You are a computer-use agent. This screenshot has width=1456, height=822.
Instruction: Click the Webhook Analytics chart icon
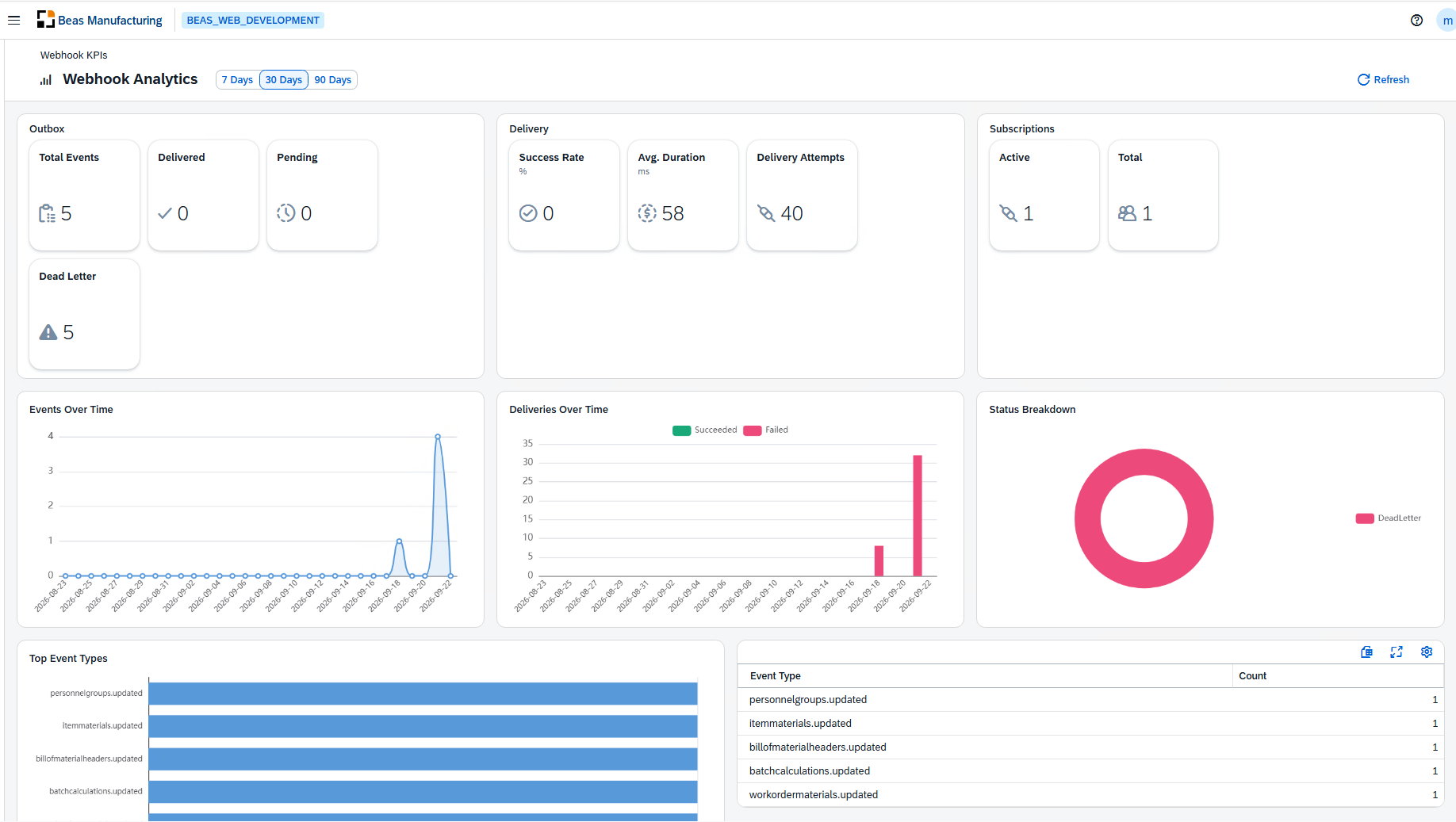(46, 80)
